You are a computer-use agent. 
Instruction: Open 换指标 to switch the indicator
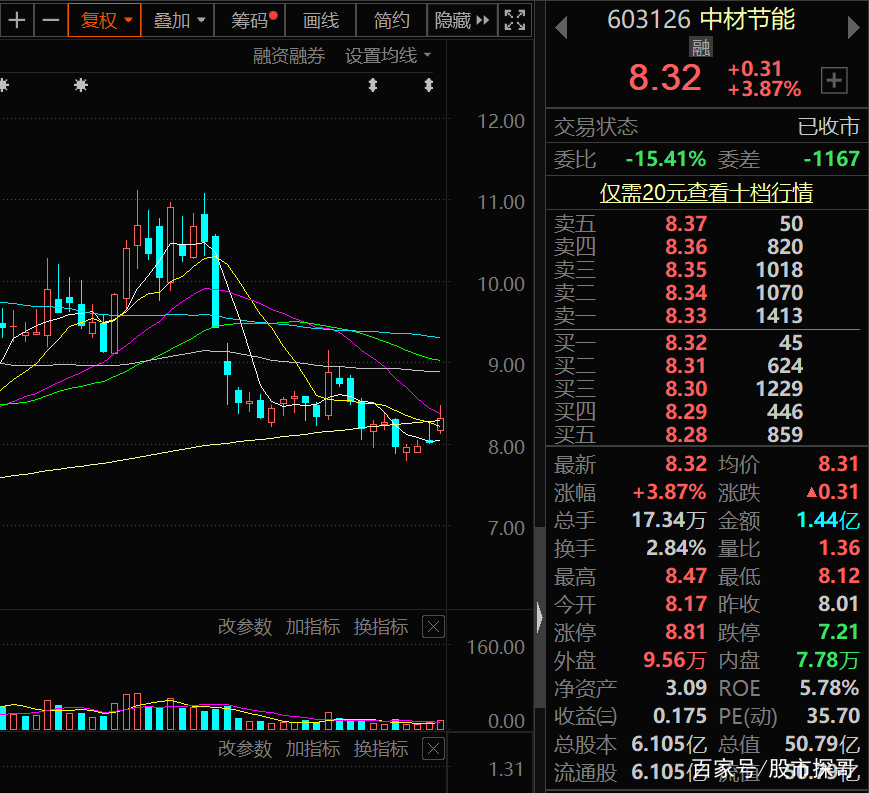381,627
